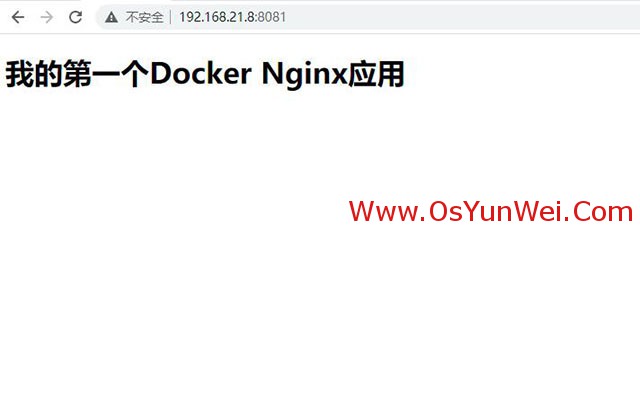This screenshot has width=640, height=401.
Task: Click the 应用 characters ending the heading
Action: point(376,74)
